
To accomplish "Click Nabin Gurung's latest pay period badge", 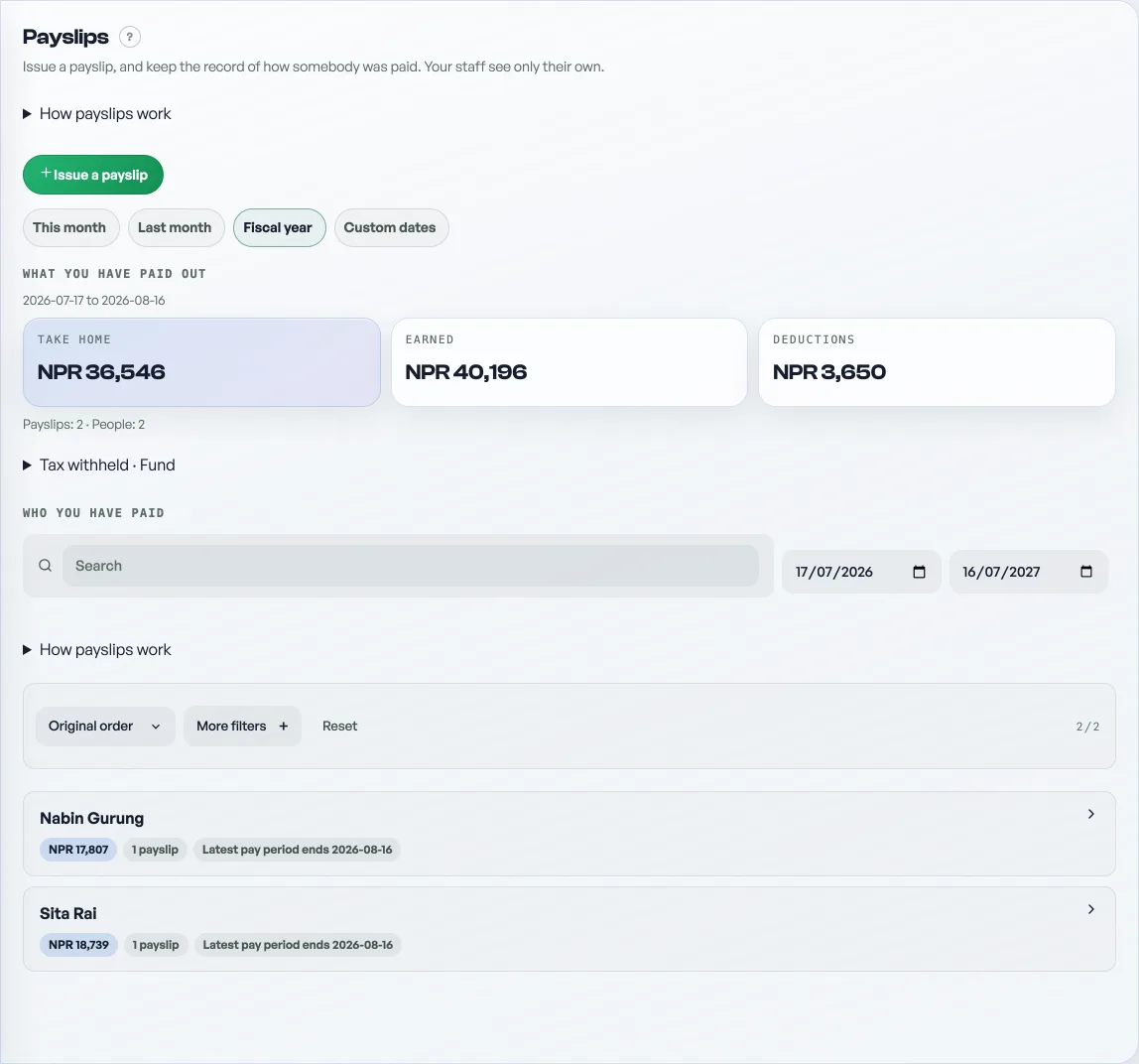I will pyautogui.click(x=297, y=850).
